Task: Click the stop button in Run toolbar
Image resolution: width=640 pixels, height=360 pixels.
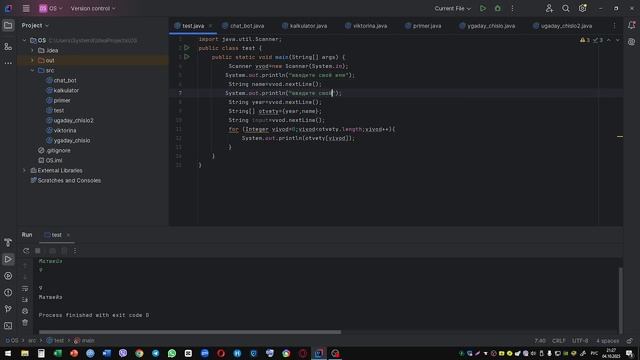Action: coord(38,251)
